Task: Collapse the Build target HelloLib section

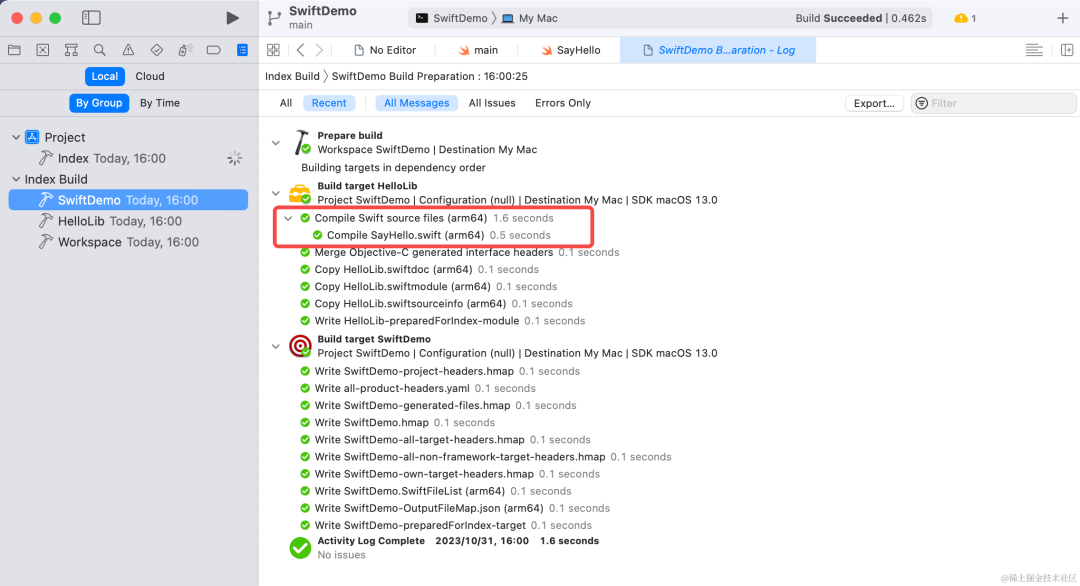Action: tap(276, 193)
